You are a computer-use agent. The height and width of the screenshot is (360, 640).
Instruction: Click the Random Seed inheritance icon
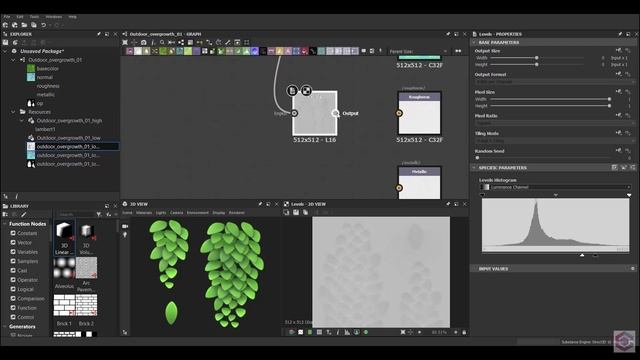(x=619, y=151)
